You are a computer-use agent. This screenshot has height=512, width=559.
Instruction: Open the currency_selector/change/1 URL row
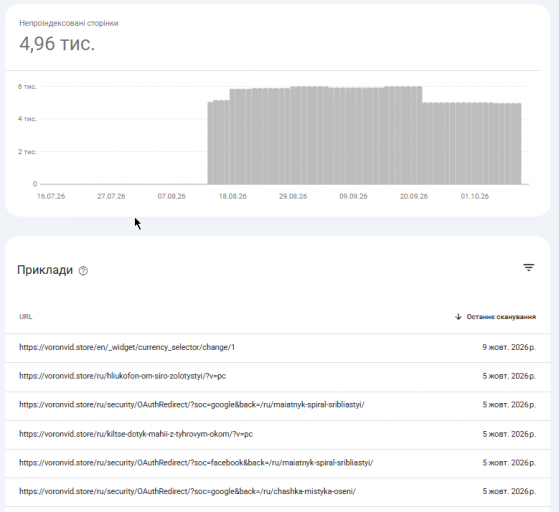(277, 347)
